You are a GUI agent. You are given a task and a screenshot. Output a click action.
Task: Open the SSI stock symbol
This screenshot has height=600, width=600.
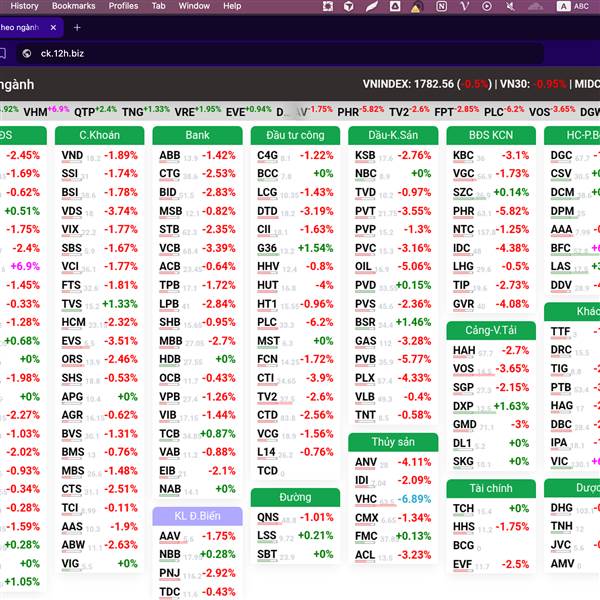tap(70, 174)
